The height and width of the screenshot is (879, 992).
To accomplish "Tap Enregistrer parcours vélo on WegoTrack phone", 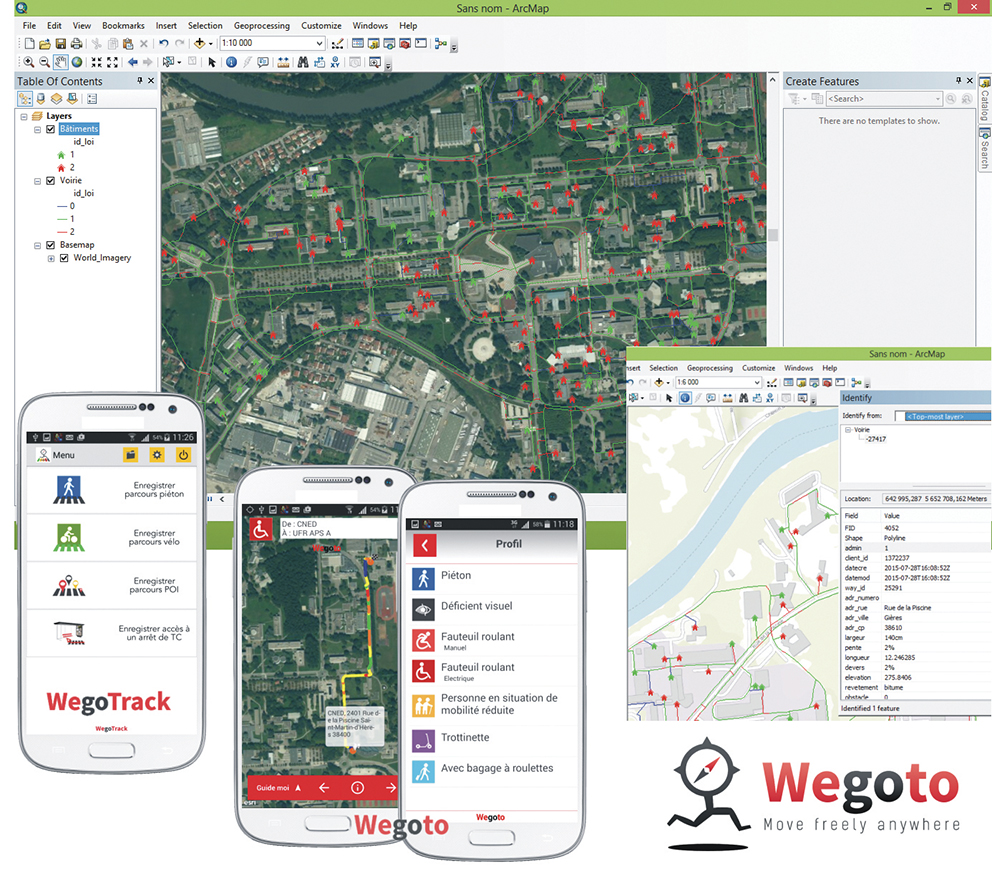I will (x=112, y=537).
